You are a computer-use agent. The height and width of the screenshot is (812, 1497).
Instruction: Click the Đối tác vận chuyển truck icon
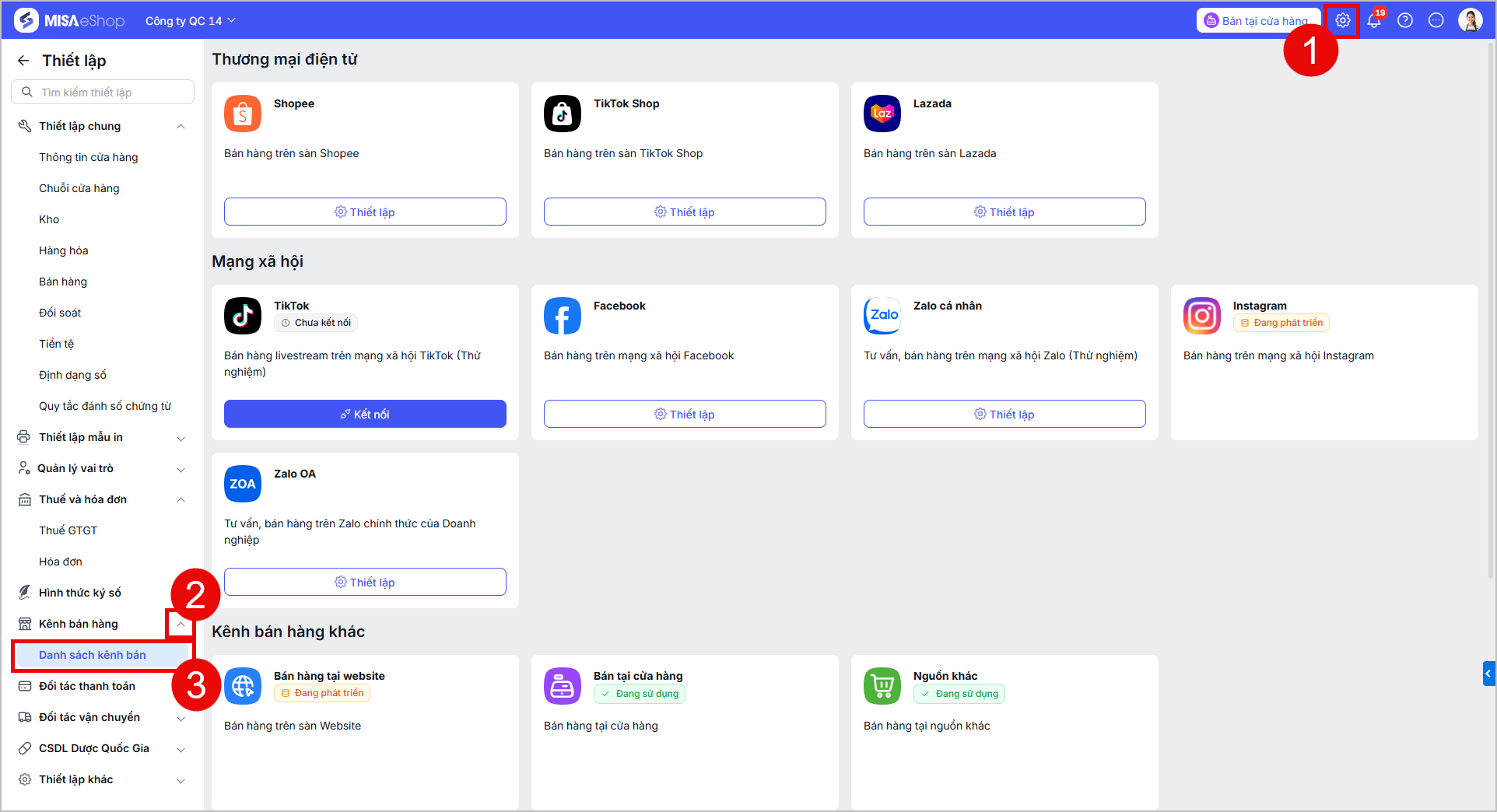[25, 717]
